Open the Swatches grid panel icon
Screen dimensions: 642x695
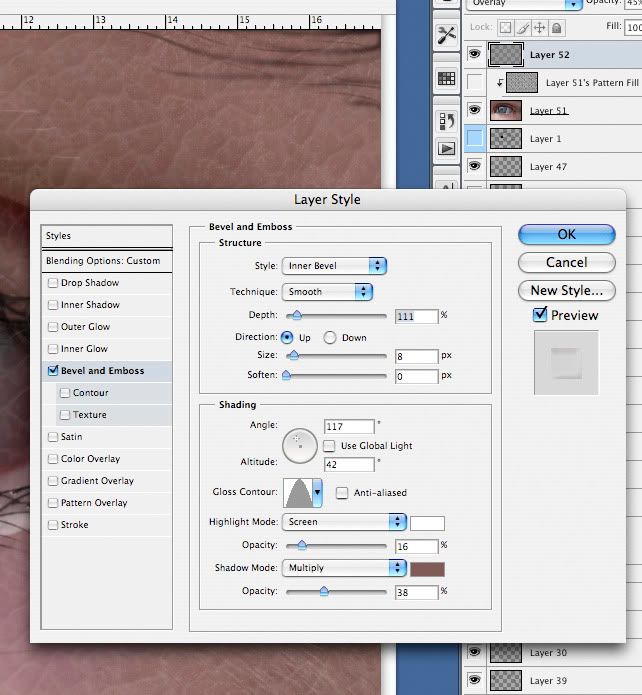click(446, 78)
